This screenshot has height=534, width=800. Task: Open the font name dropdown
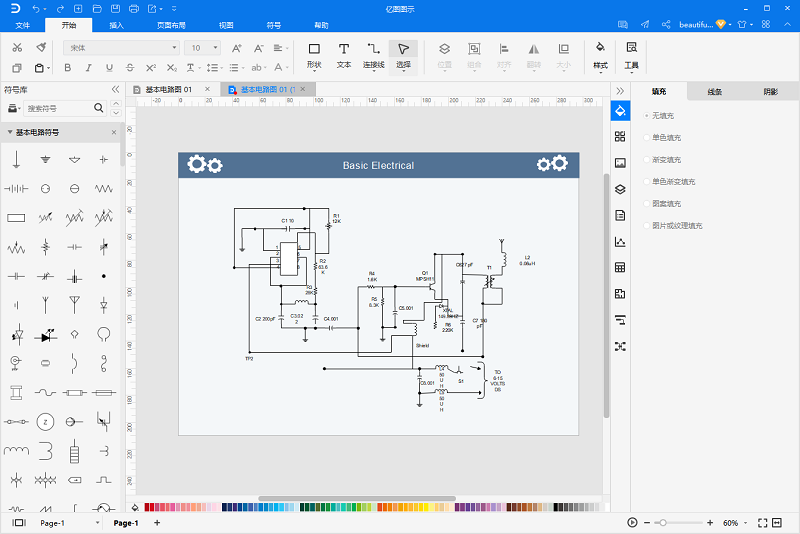pyautogui.click(x=121, y=48)
